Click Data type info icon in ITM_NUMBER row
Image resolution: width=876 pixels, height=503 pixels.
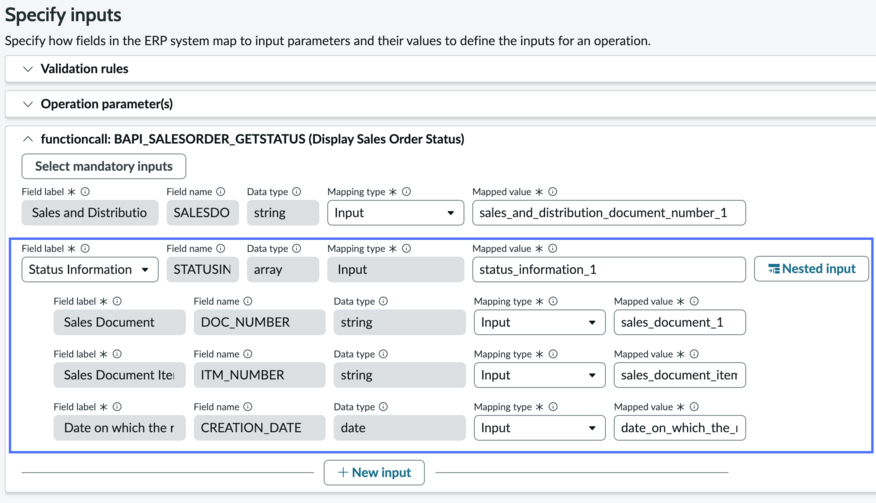click(x=383, y=354)
